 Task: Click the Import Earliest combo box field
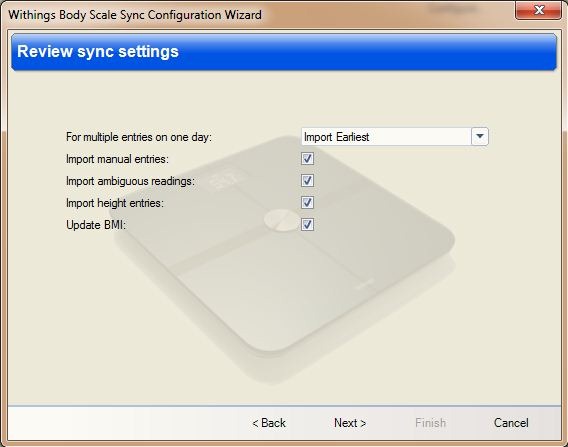[x=395, y=137]
